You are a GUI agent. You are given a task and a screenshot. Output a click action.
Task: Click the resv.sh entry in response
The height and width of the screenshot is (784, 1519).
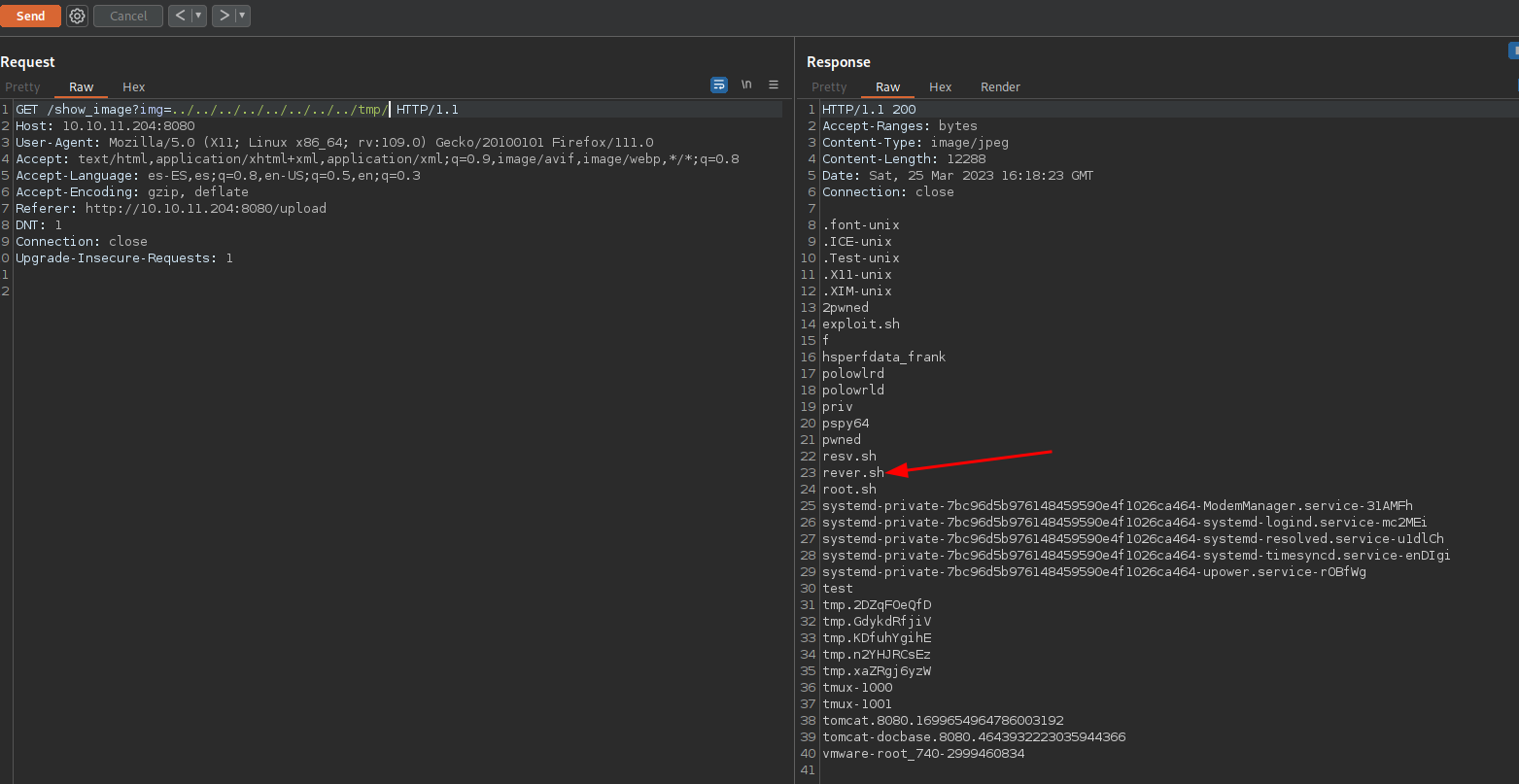[x=849, y=457]
